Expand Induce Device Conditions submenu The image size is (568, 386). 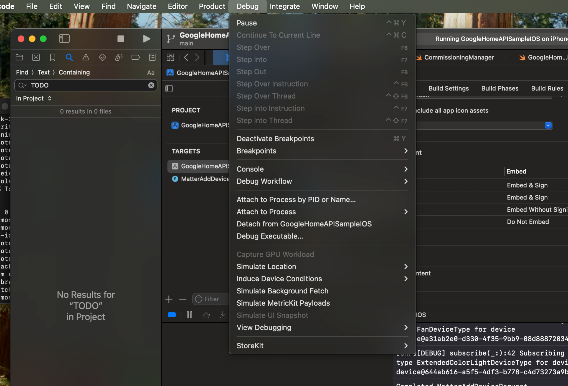[x=322, y=278]
